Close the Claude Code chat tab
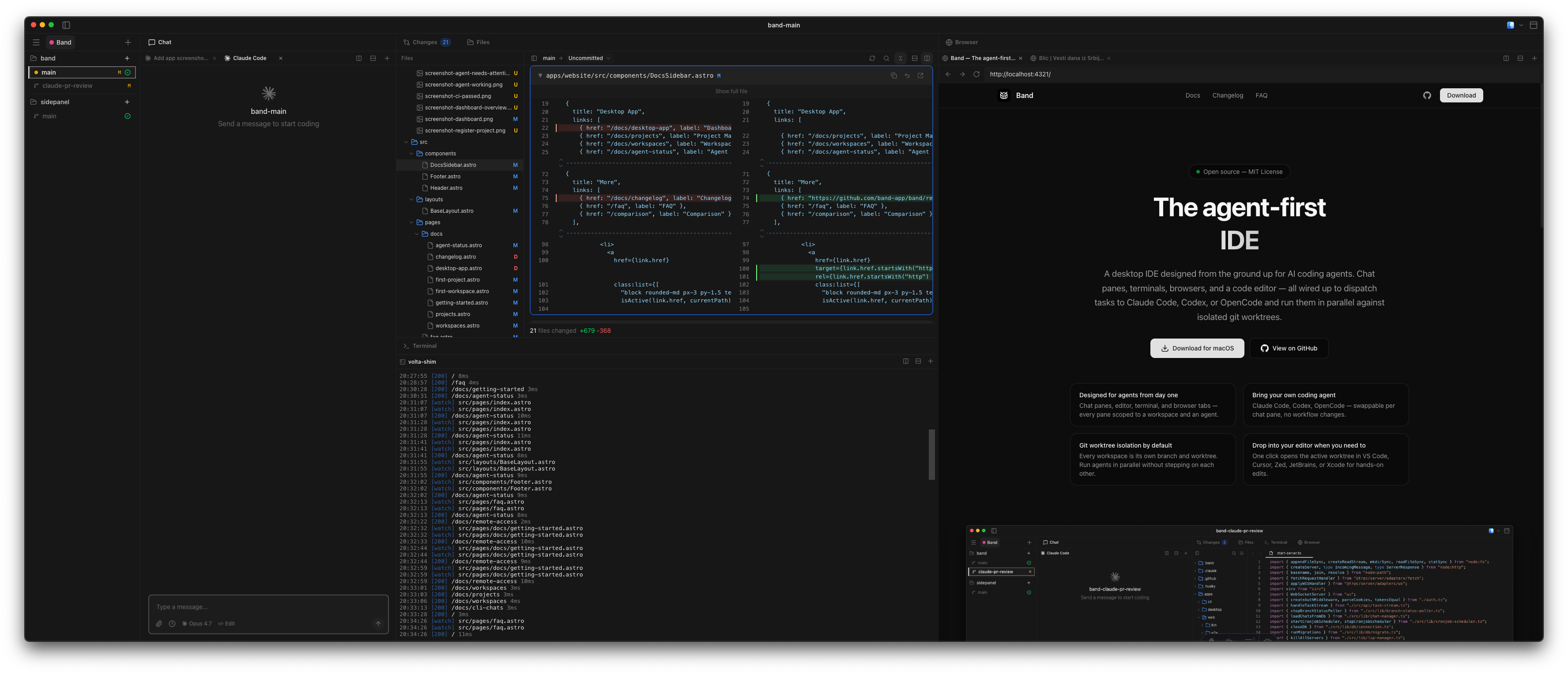This screenshot has width=1568, height=674. [x=281, y=58]
